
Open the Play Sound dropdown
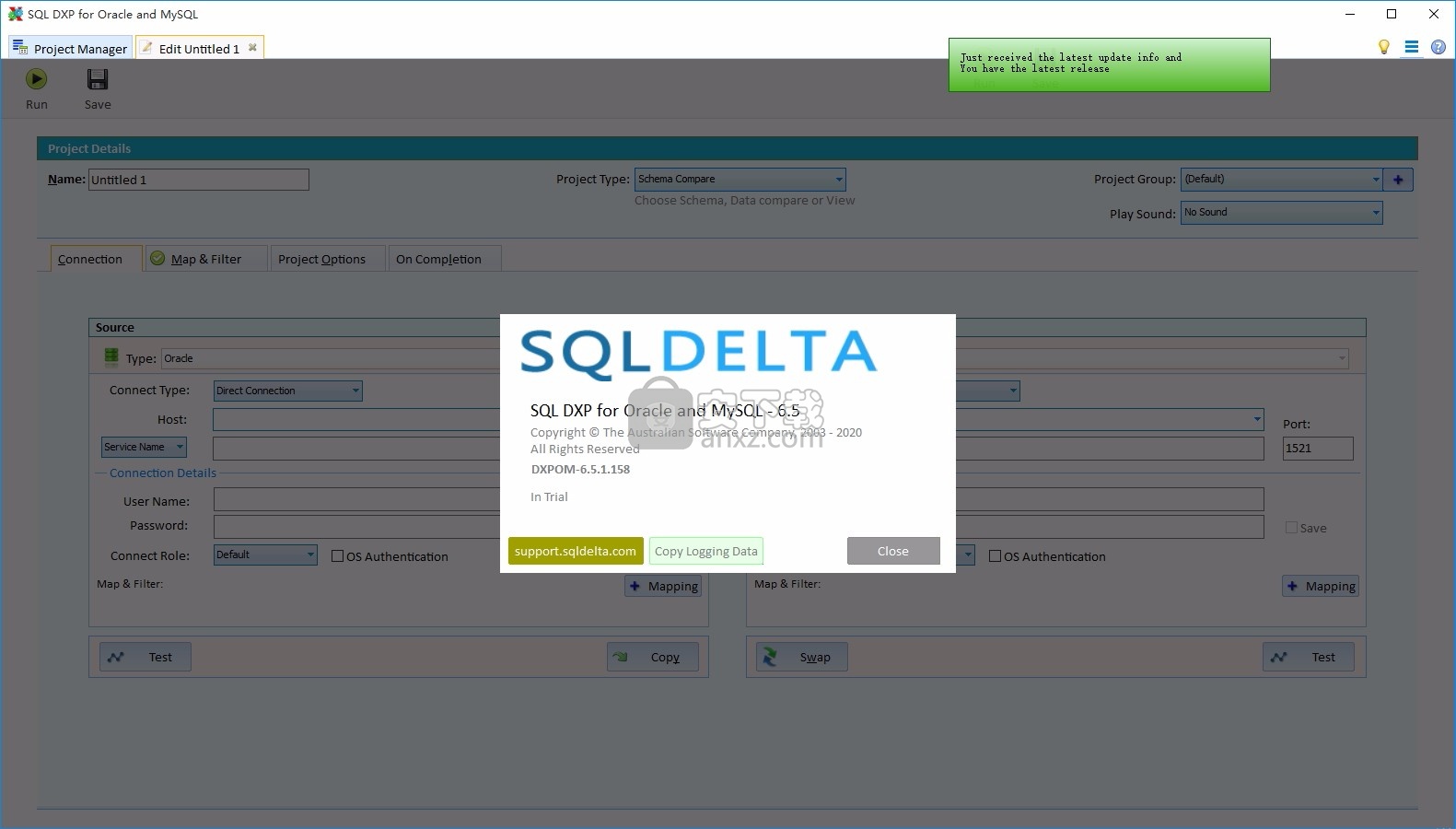tap(1376, 213)
